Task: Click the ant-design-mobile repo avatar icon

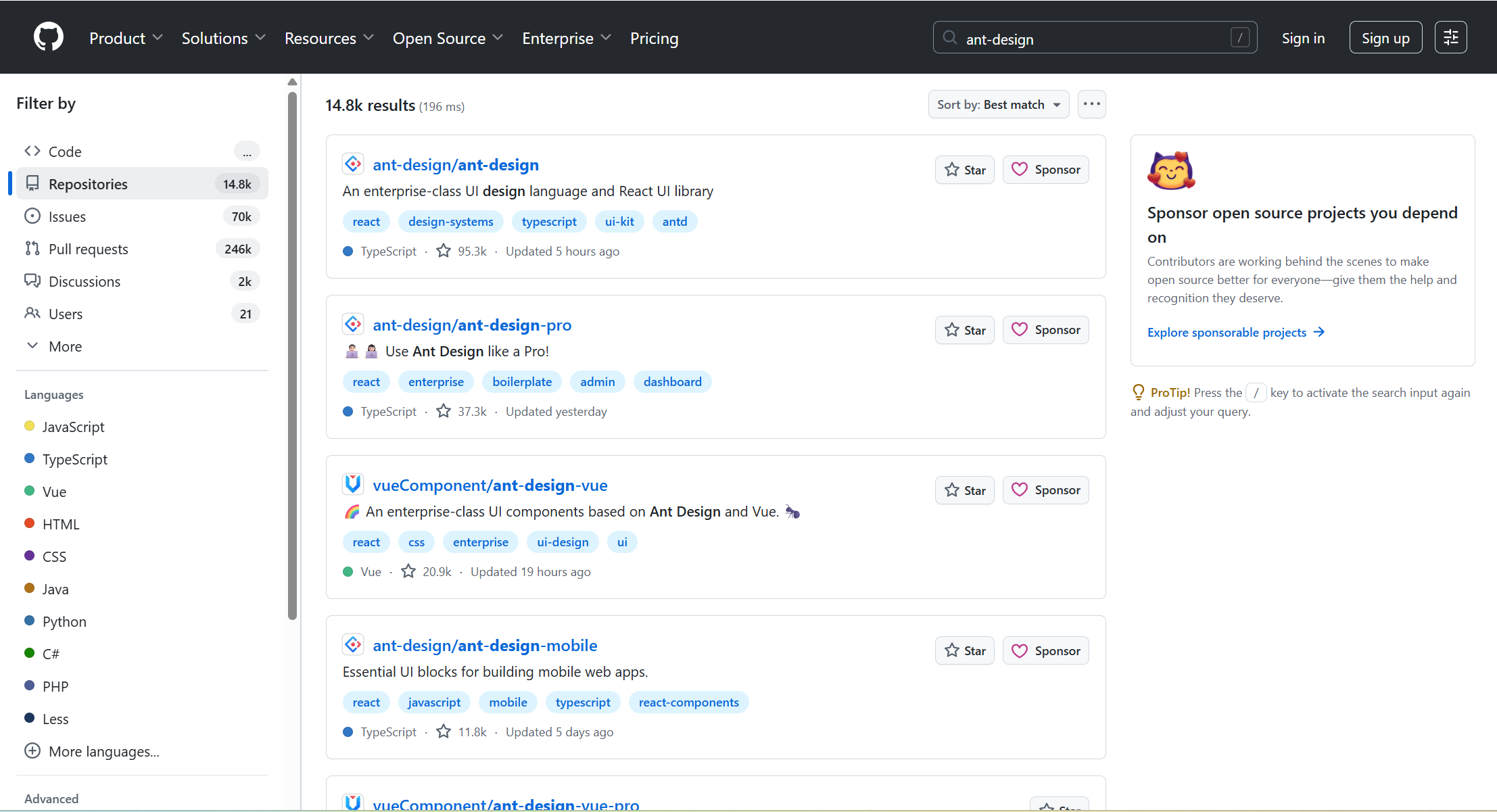Action: [353, 644]
